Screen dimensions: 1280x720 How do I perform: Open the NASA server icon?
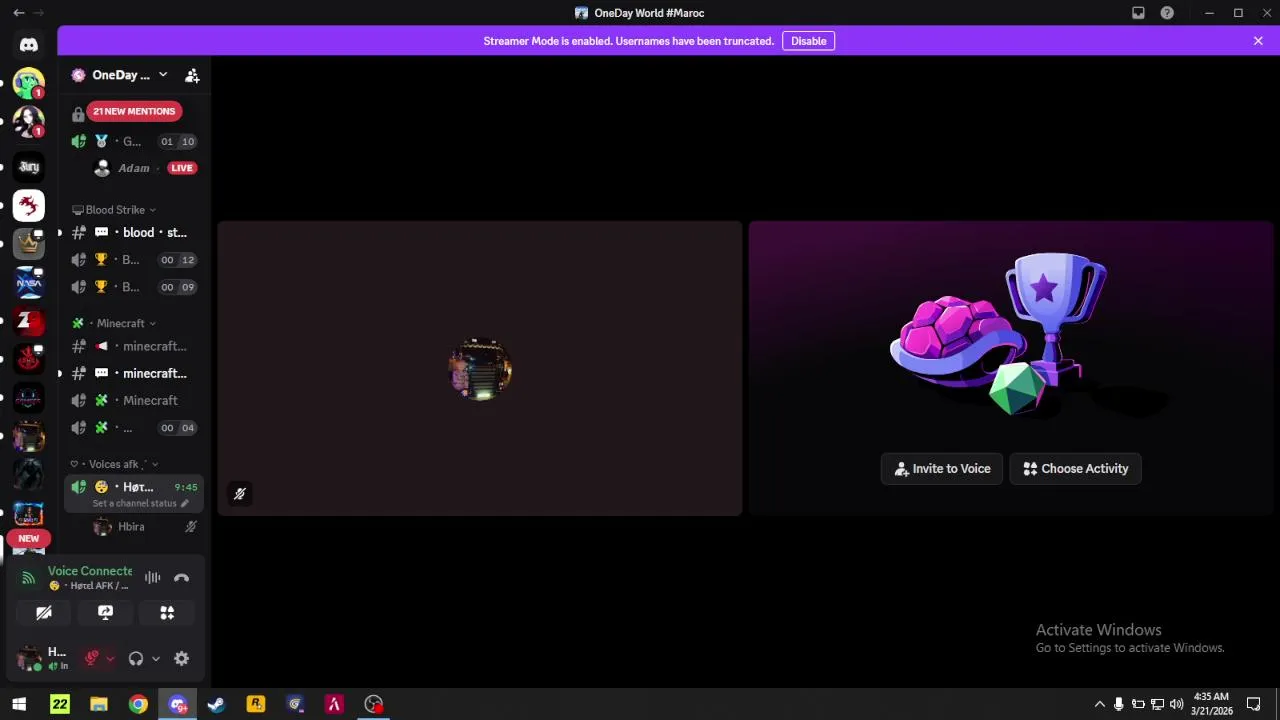click(x=29, y=283)
